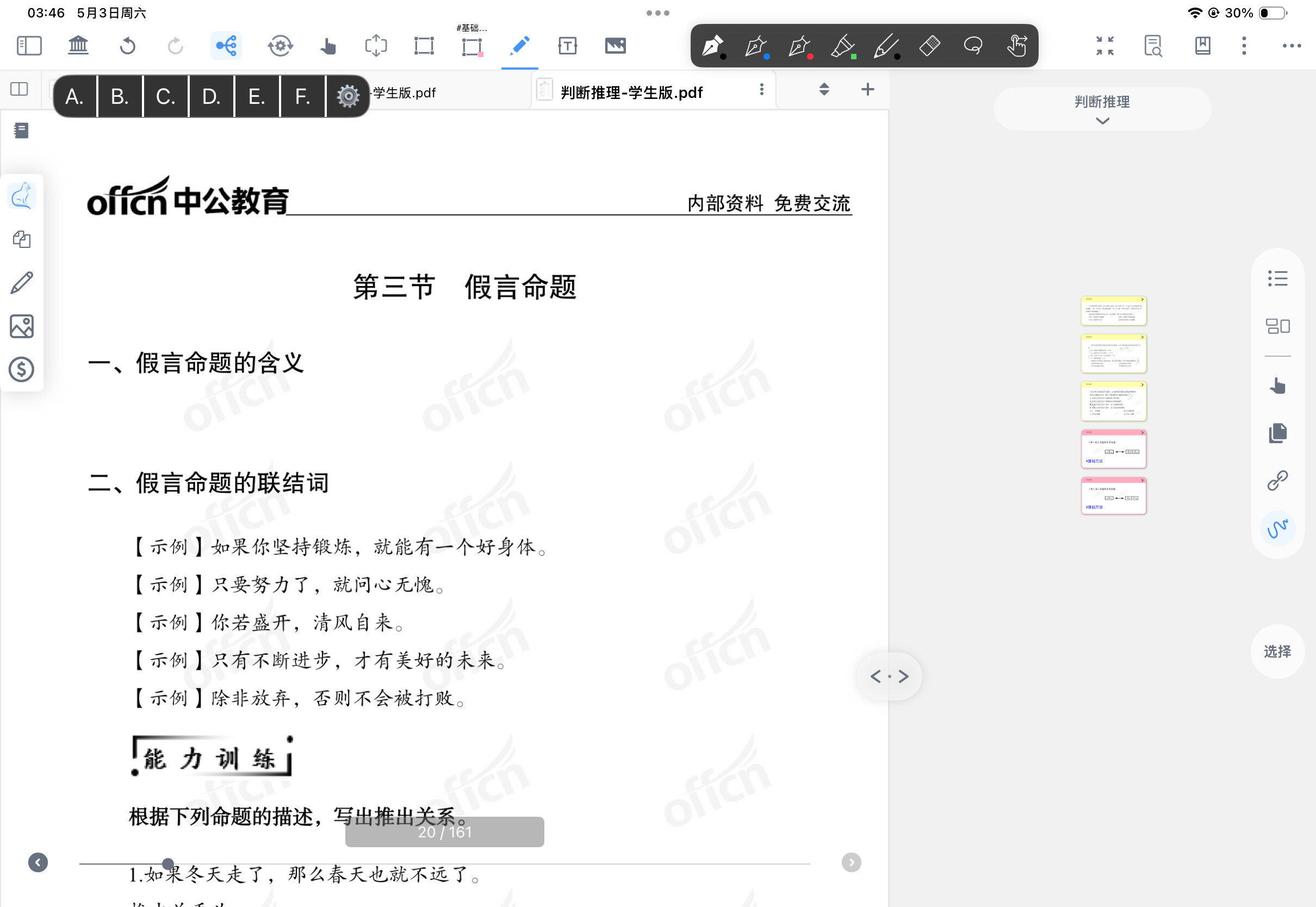Select the hand pan tool in toolbar

(x=328, y=46)
